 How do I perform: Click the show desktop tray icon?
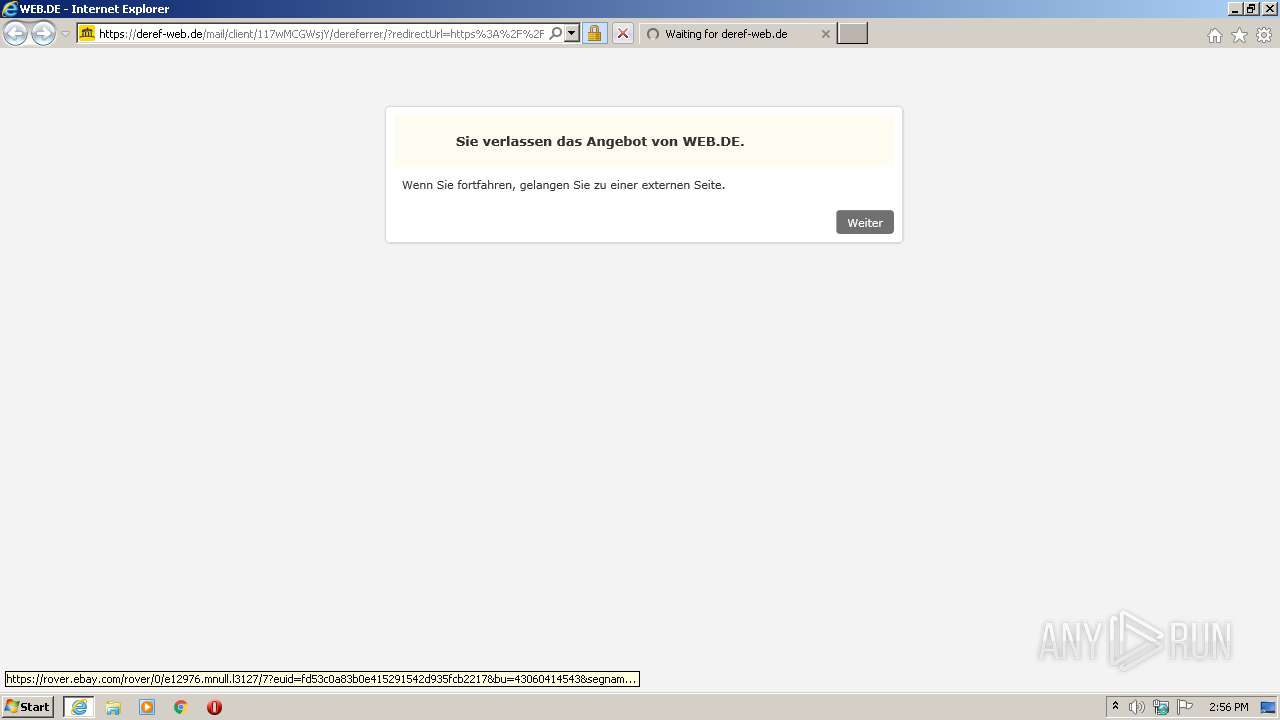1268,707
